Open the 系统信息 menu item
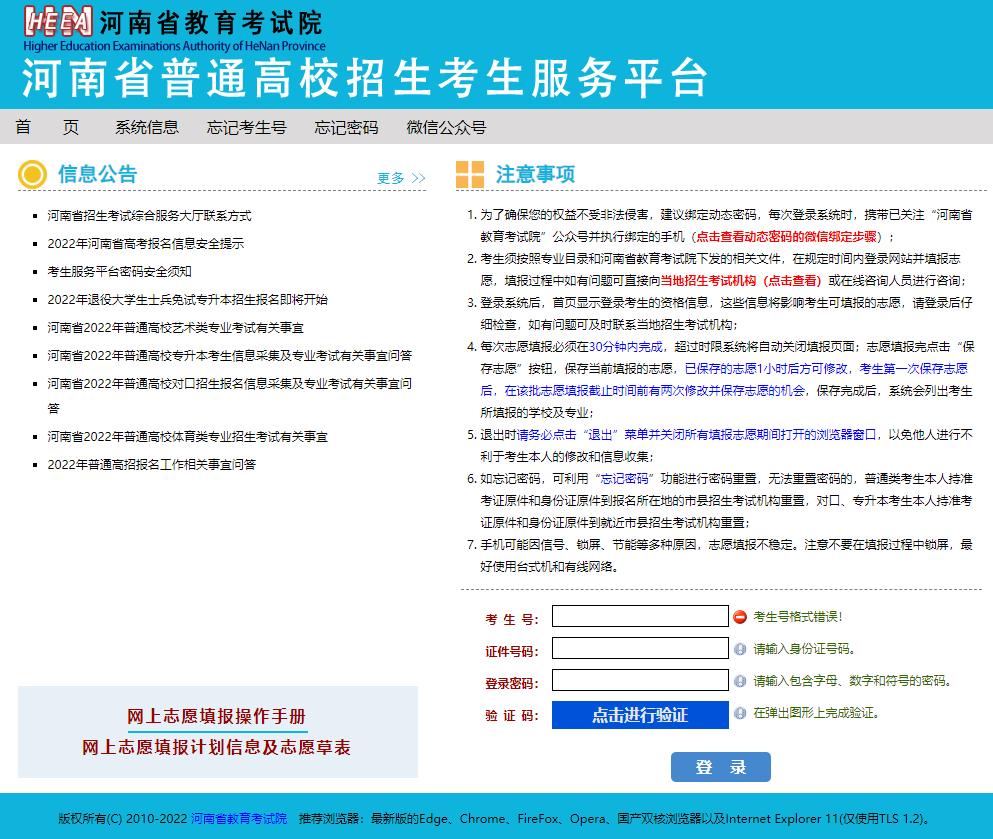 click(147, 127)
